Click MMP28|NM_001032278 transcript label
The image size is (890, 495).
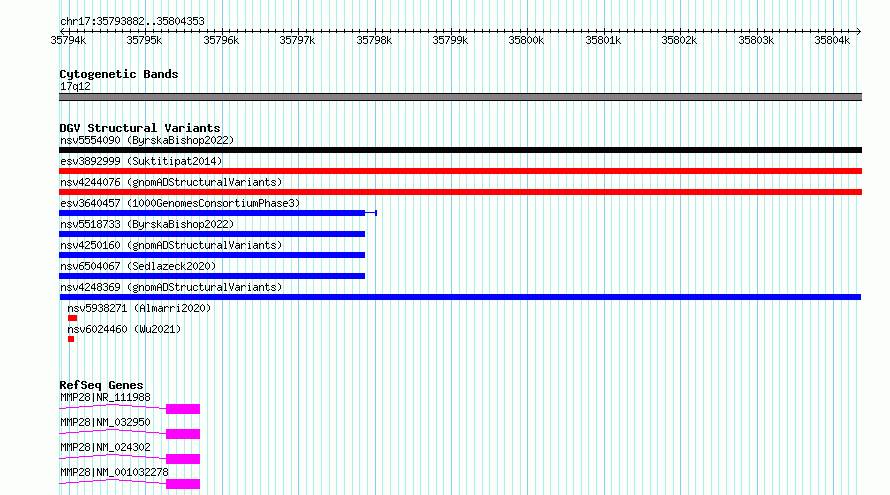[114, 473]
